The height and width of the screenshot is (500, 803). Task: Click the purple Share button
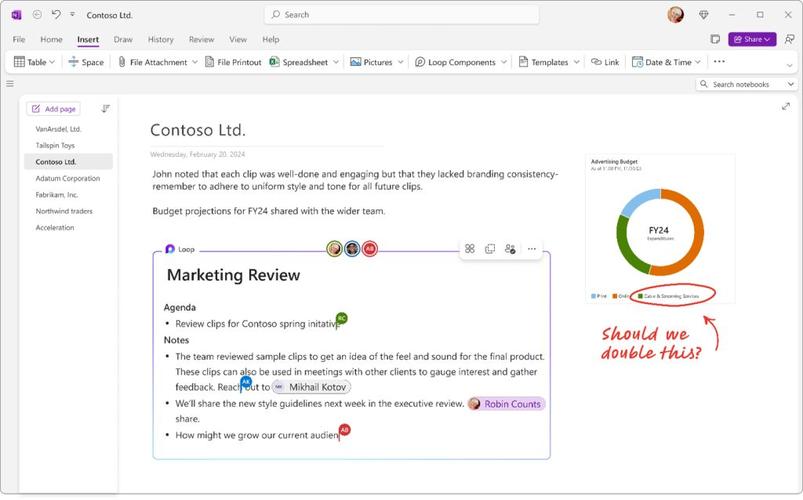click(x=752, y=39)
